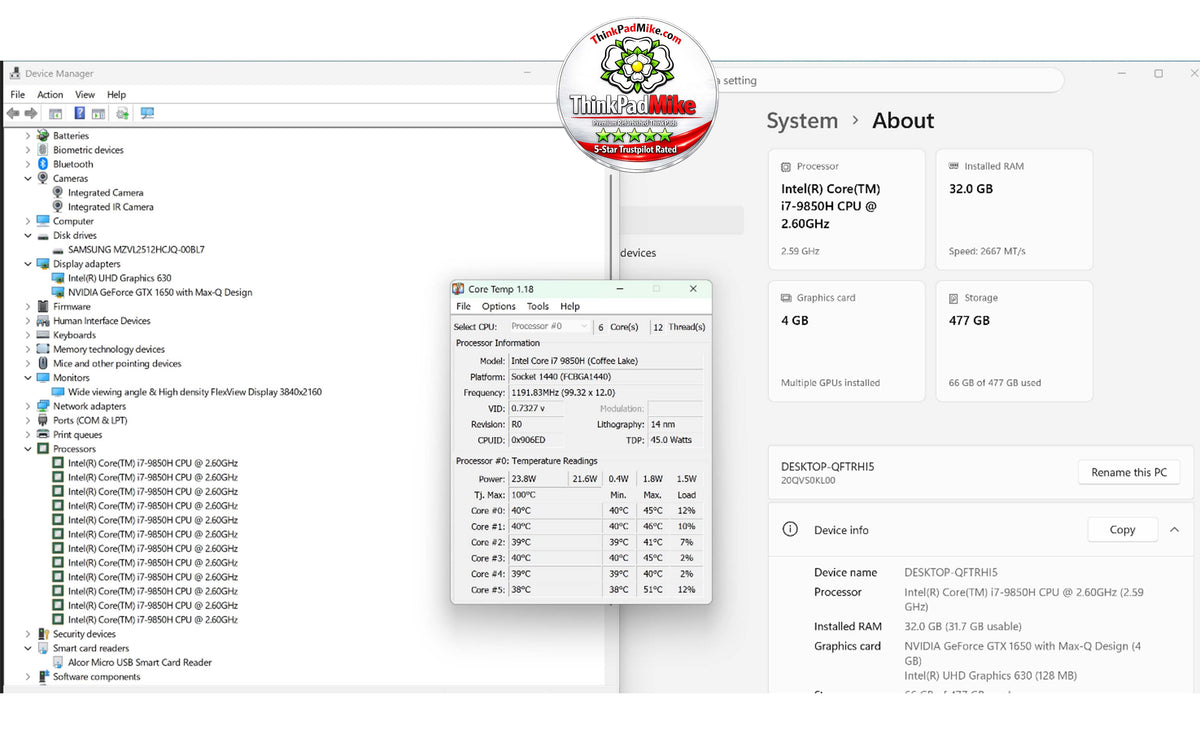Select the Alcor Micro USB Smart Card Reader

tap(140, 662)
